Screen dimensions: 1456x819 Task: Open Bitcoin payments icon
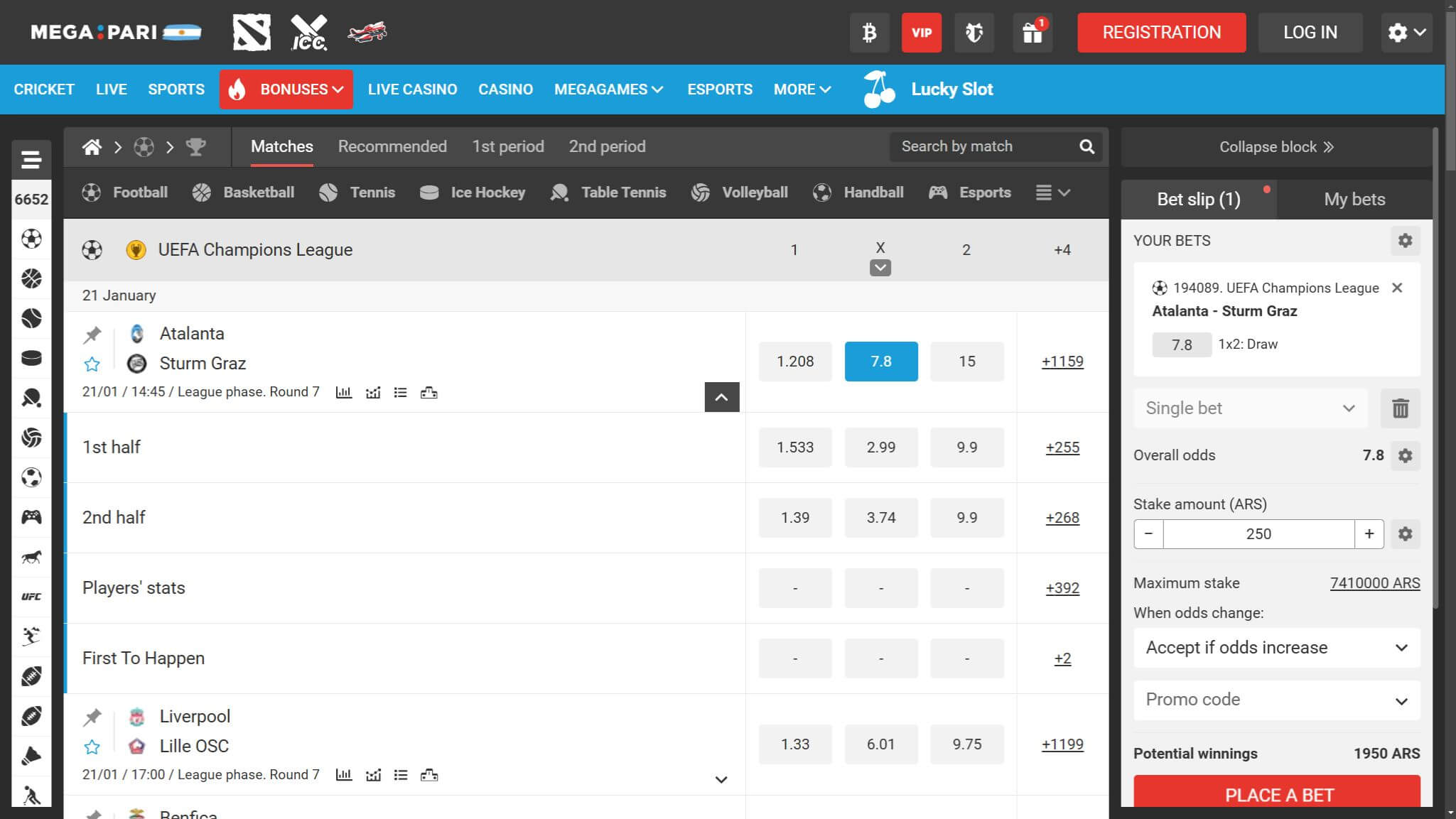pos(869,33)
